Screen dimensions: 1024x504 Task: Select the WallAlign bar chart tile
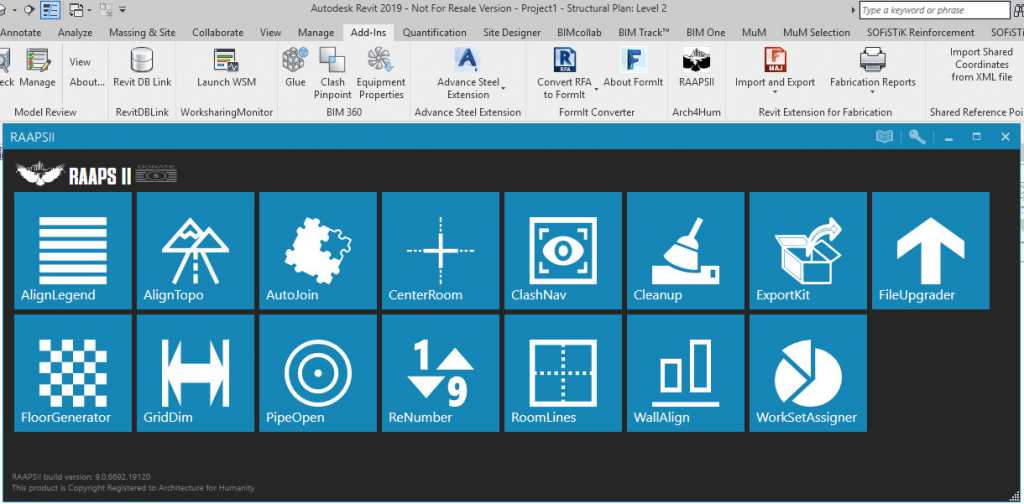tap(686, 373)
